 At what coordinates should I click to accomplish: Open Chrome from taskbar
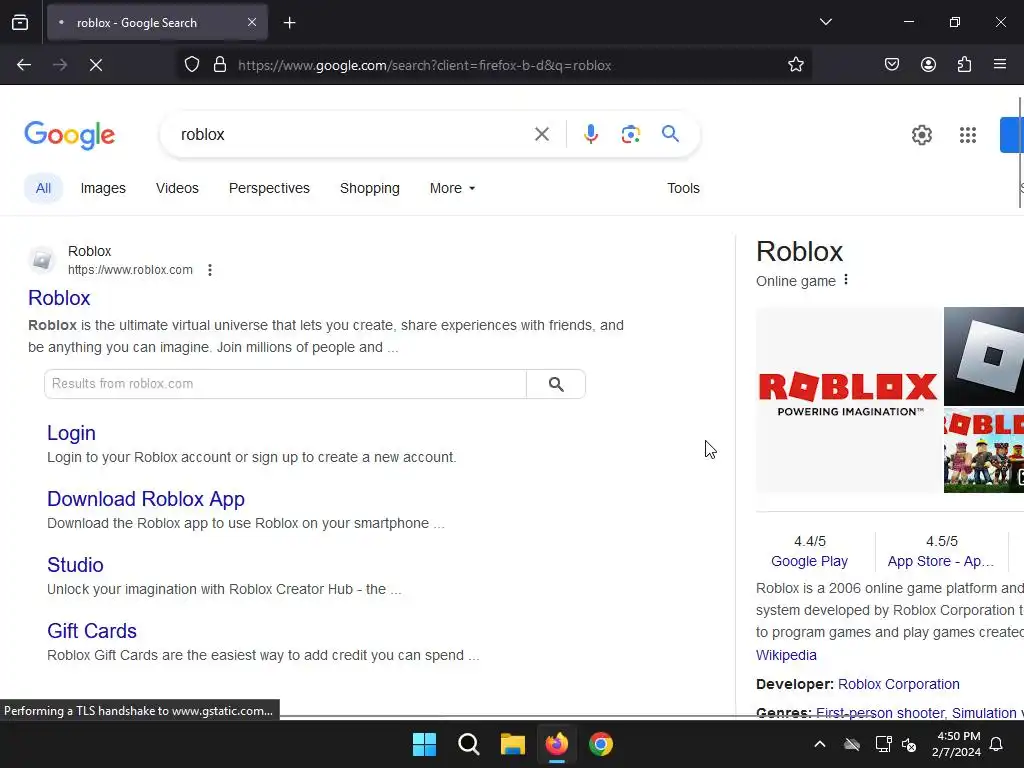click(x=601, y=744)
